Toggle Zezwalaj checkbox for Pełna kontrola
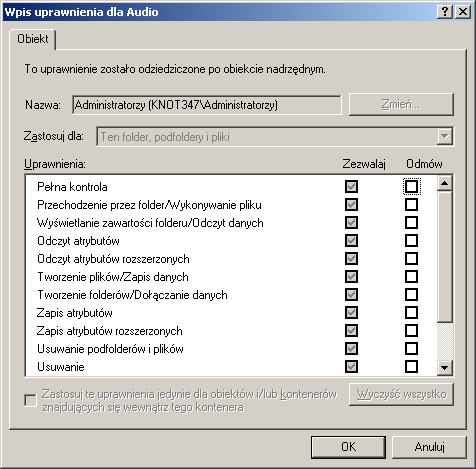Viewport: 476px width, 469px height. [351, 186]
